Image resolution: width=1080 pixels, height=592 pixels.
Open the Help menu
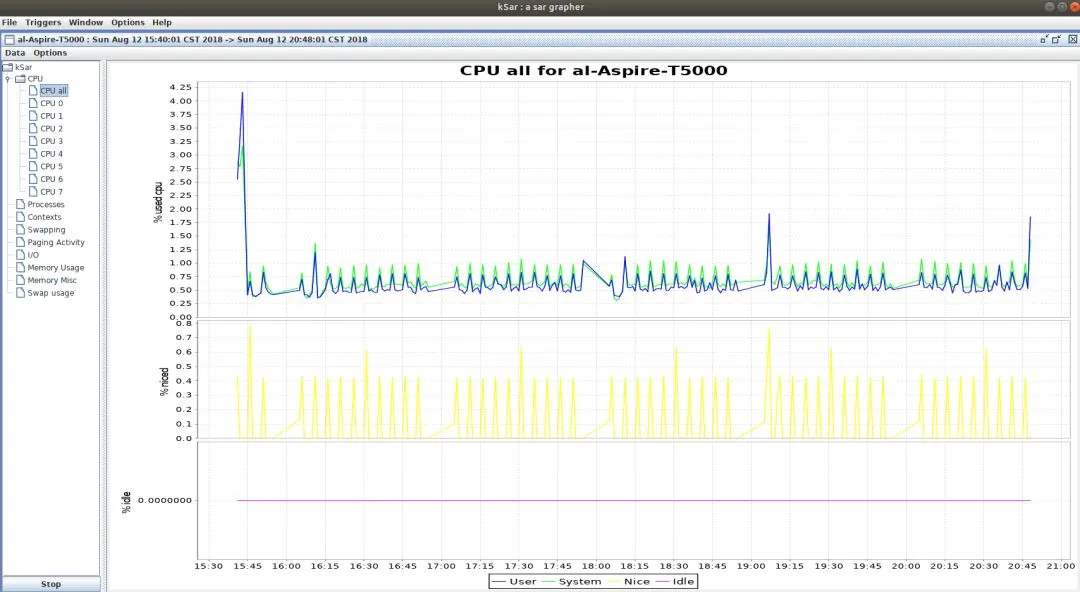pyautogui.click(x=162, y=22)
